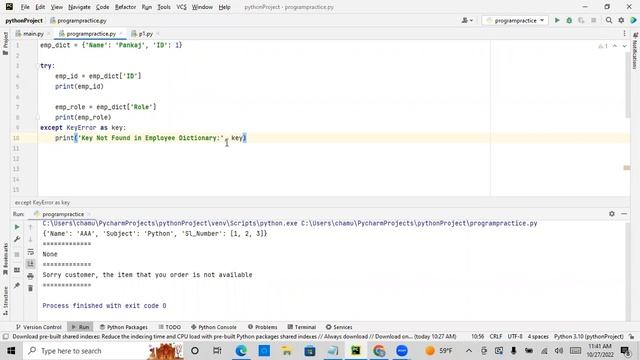
Task: Go to previous highlighted error arrow
Action: pyautogui.click(x=615, y=46)
